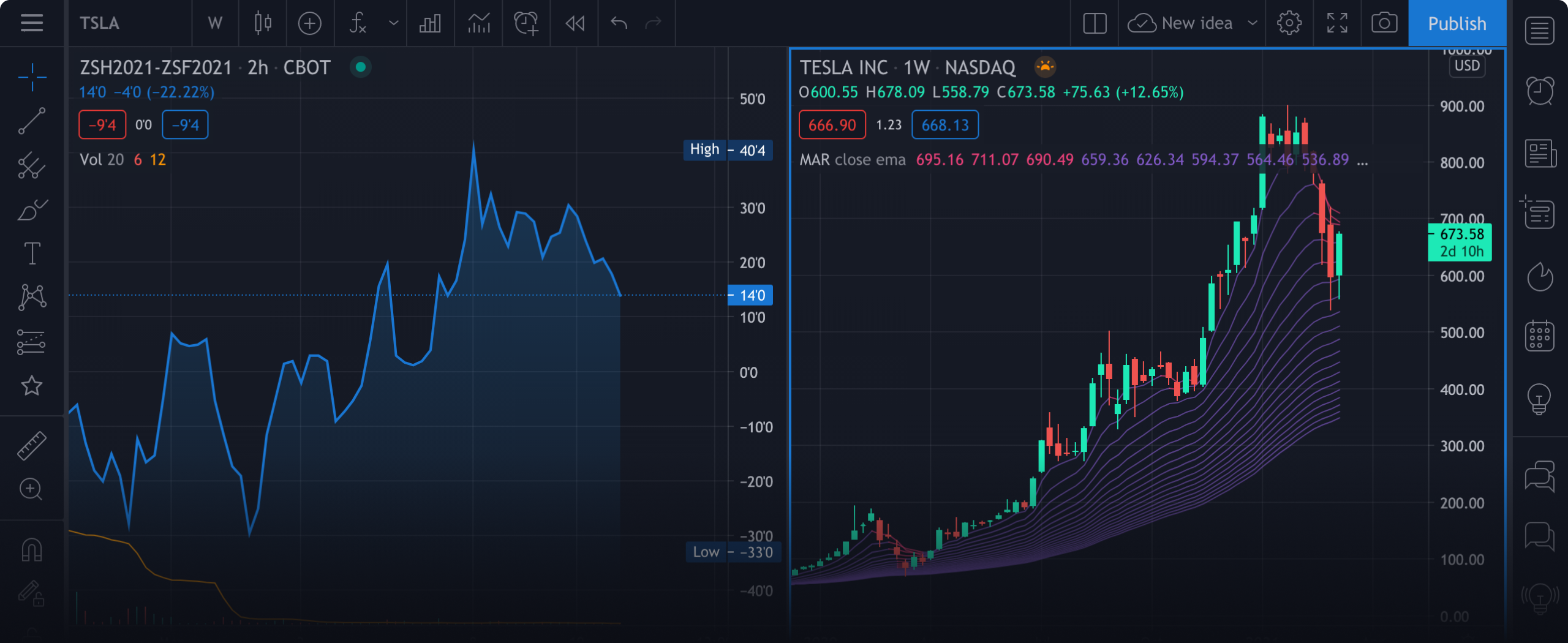Select the pitchfork drawing tool
This screenshot has height=643, width=1568.
(x=32, y=165)
